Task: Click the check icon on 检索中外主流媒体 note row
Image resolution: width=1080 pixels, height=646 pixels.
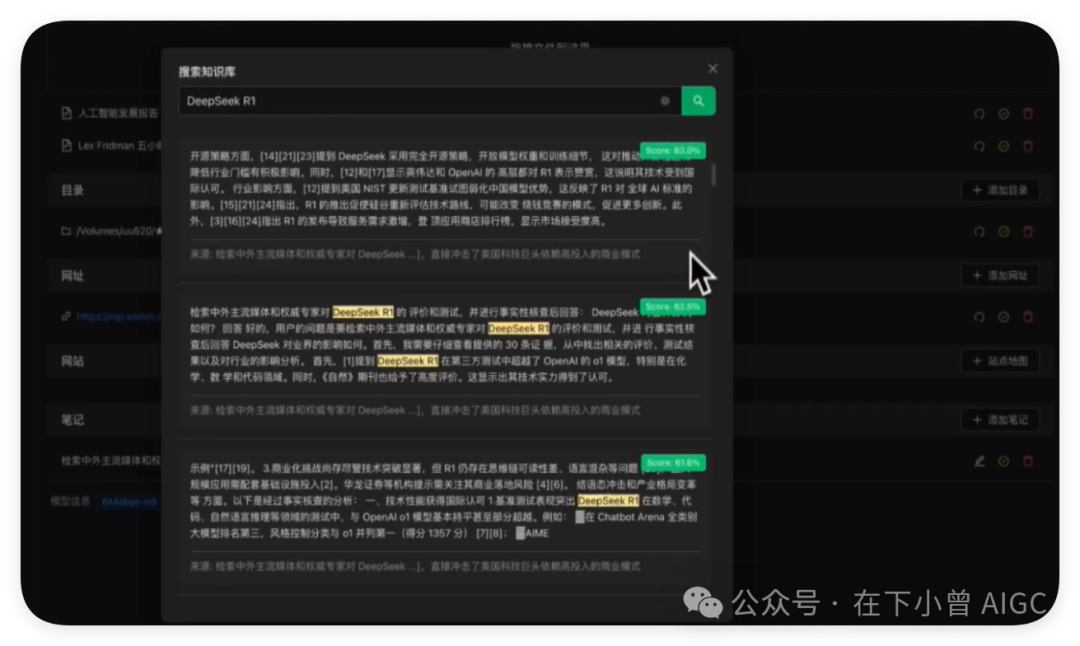Action: tap(1004, 461)
